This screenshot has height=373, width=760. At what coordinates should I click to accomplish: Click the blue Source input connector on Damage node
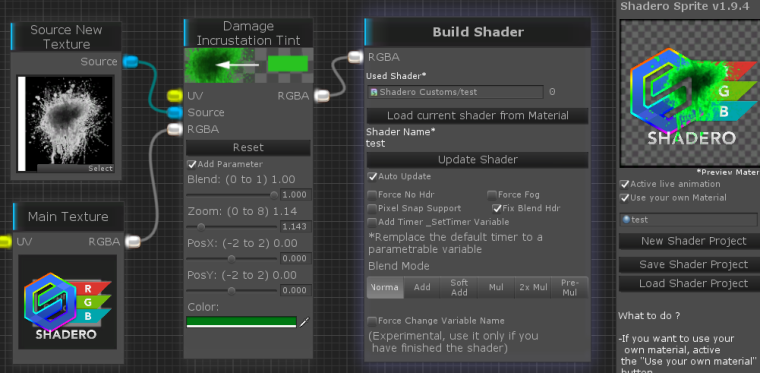(175, 112)
